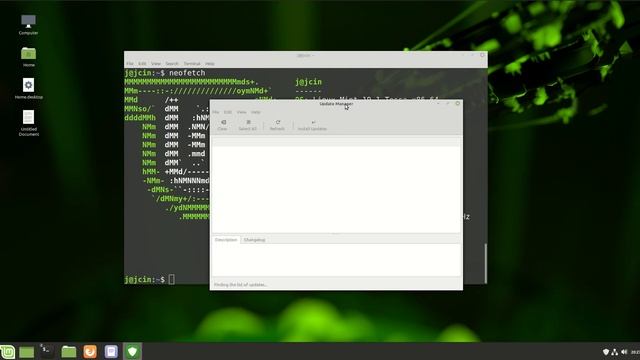
Task: Select Home folder desktop icon
Action: 29,56
